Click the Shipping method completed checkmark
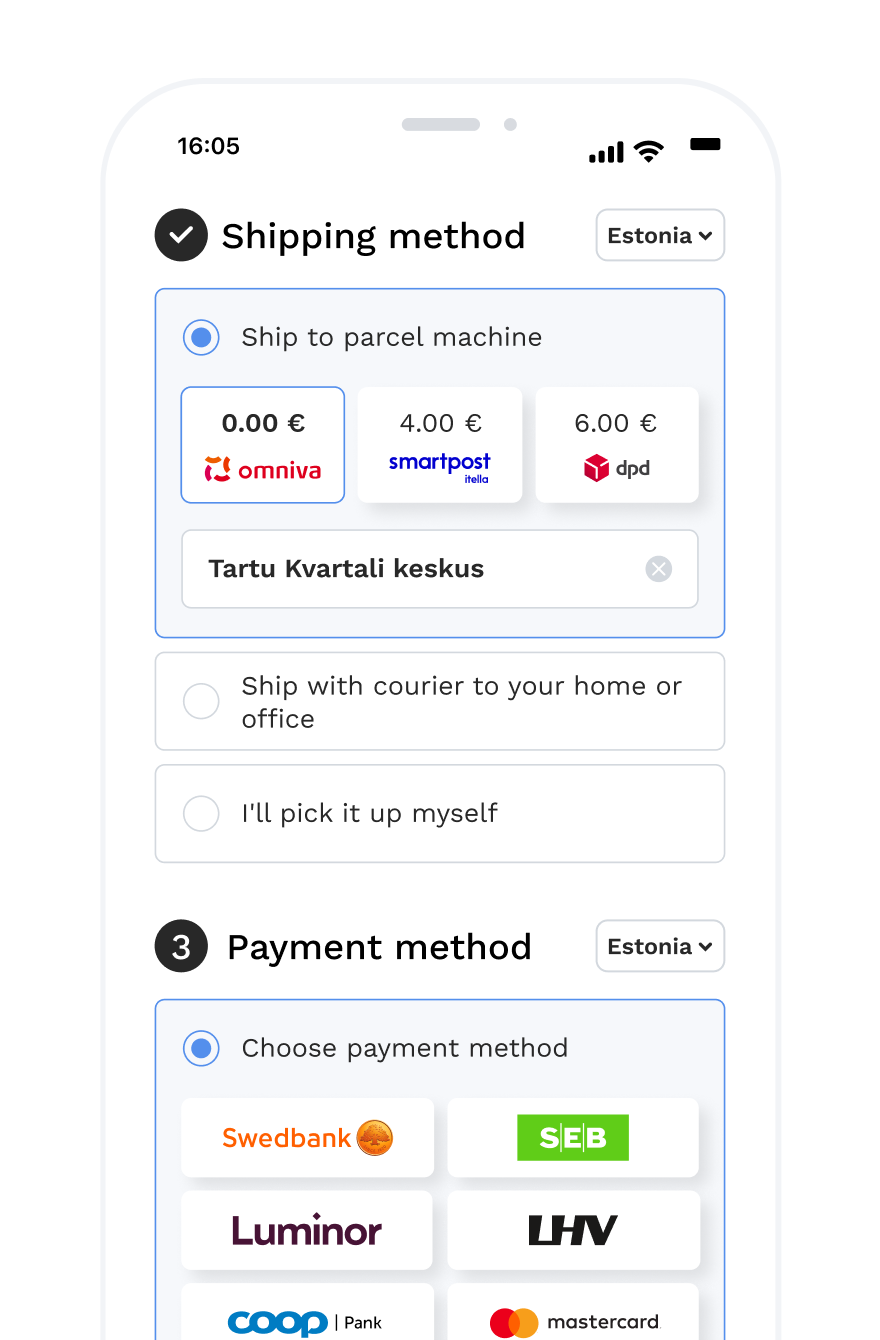This screenshot has height=1340, width=880. (181, 235)
